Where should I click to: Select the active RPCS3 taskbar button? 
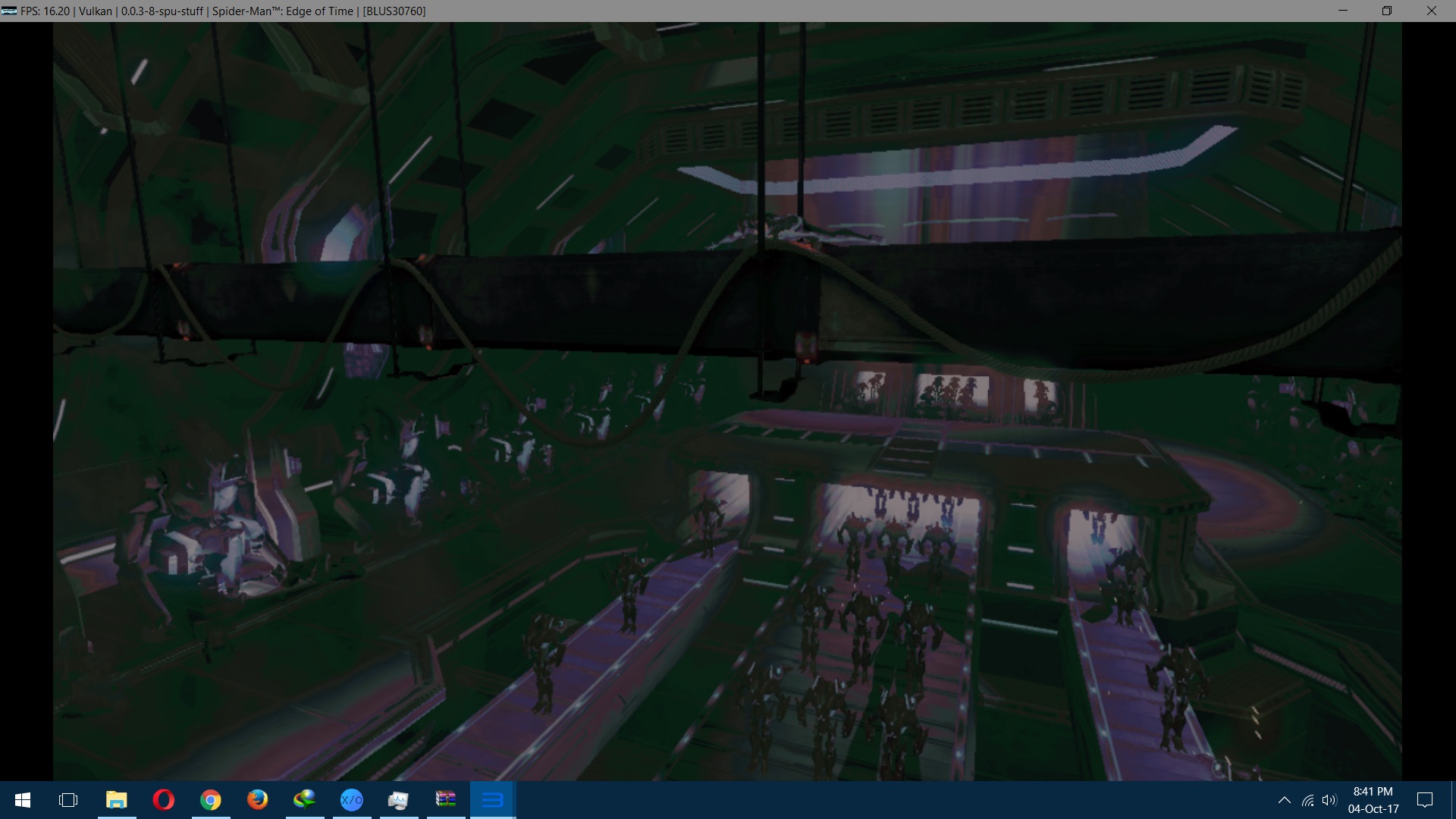click(492, 800)
